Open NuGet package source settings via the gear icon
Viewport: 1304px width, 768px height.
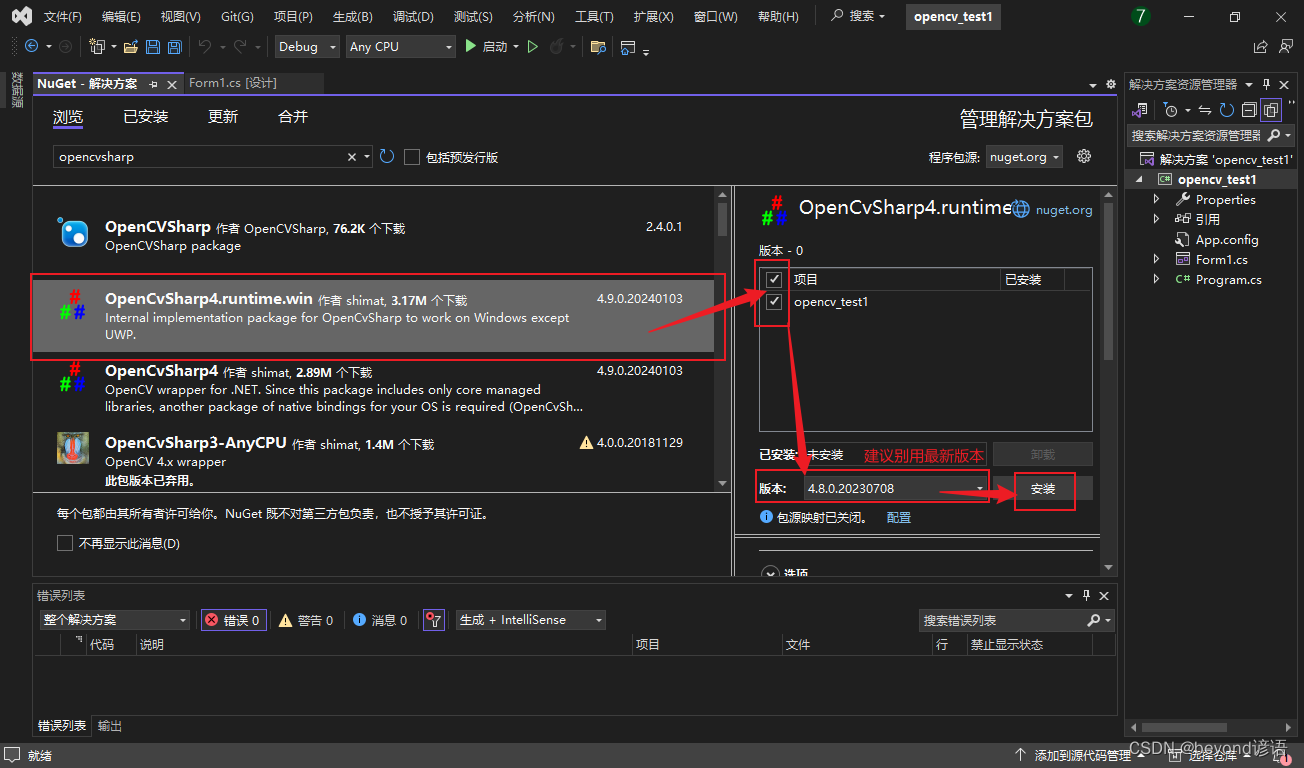1084,156
